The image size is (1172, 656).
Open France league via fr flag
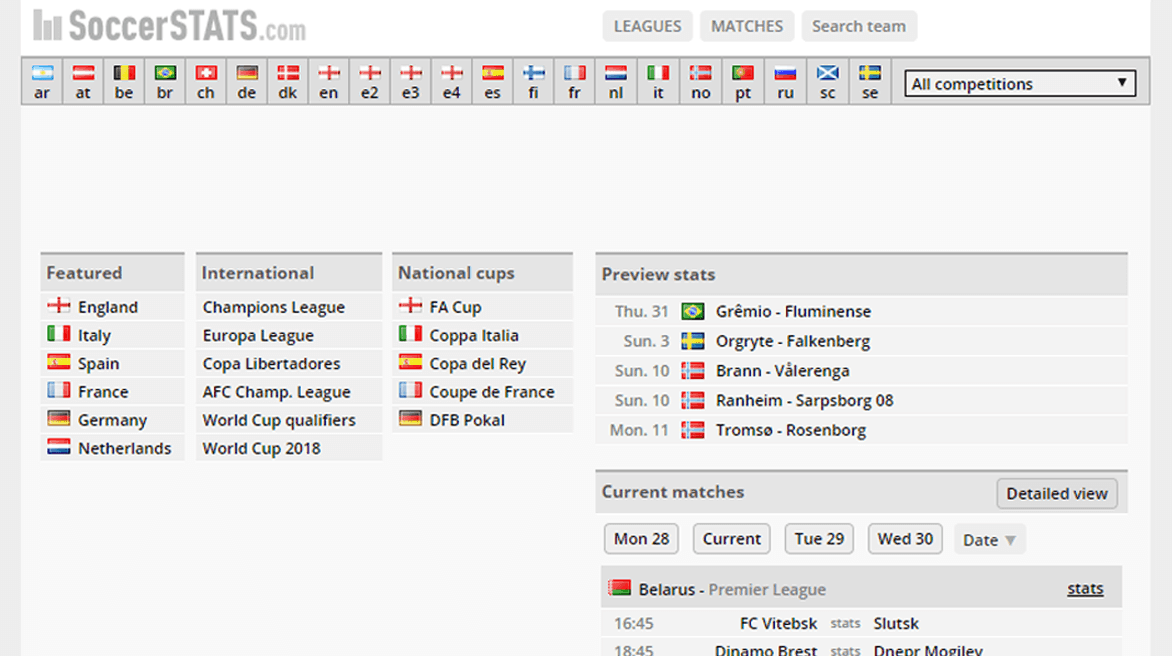tap(575, 81)
